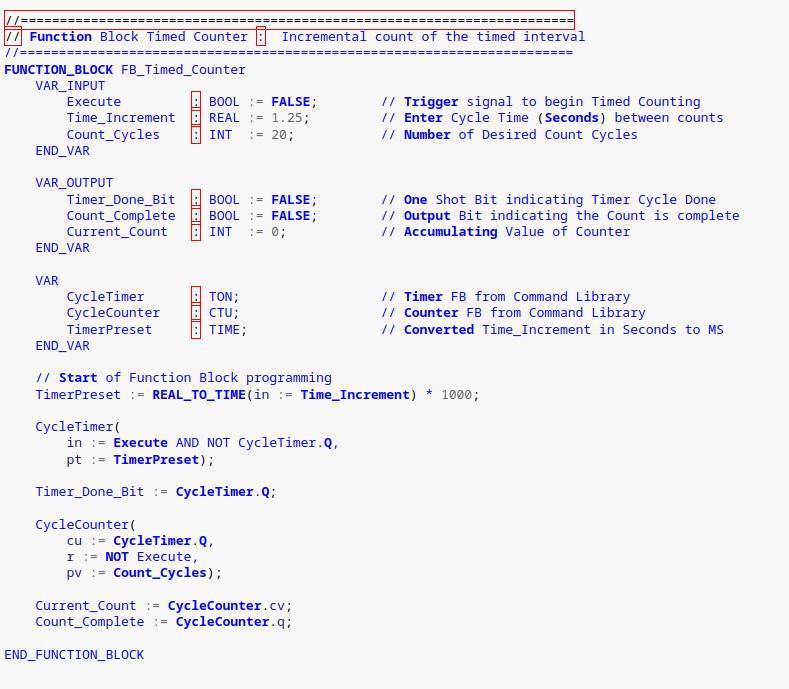Image resolution: width=789 pixels, height=689 pixels.
Task: Click the 'CycleCounter(' call line
Action: [x=86, y=525]
